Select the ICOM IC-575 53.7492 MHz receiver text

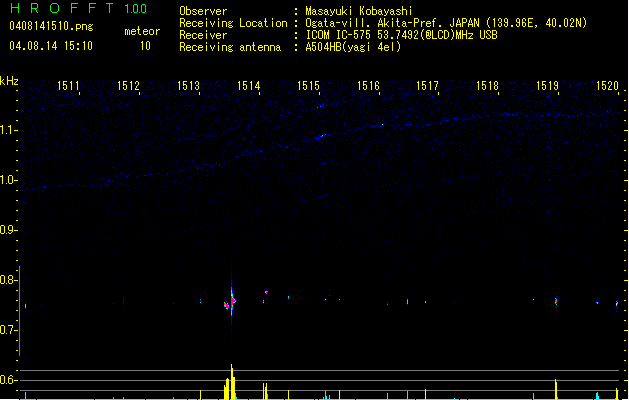tap(402, 35)
